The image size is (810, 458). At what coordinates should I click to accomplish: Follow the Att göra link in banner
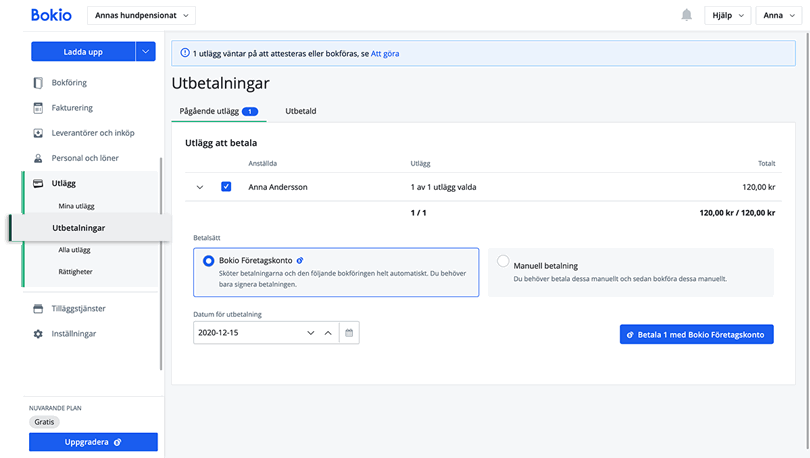(385, 53)
